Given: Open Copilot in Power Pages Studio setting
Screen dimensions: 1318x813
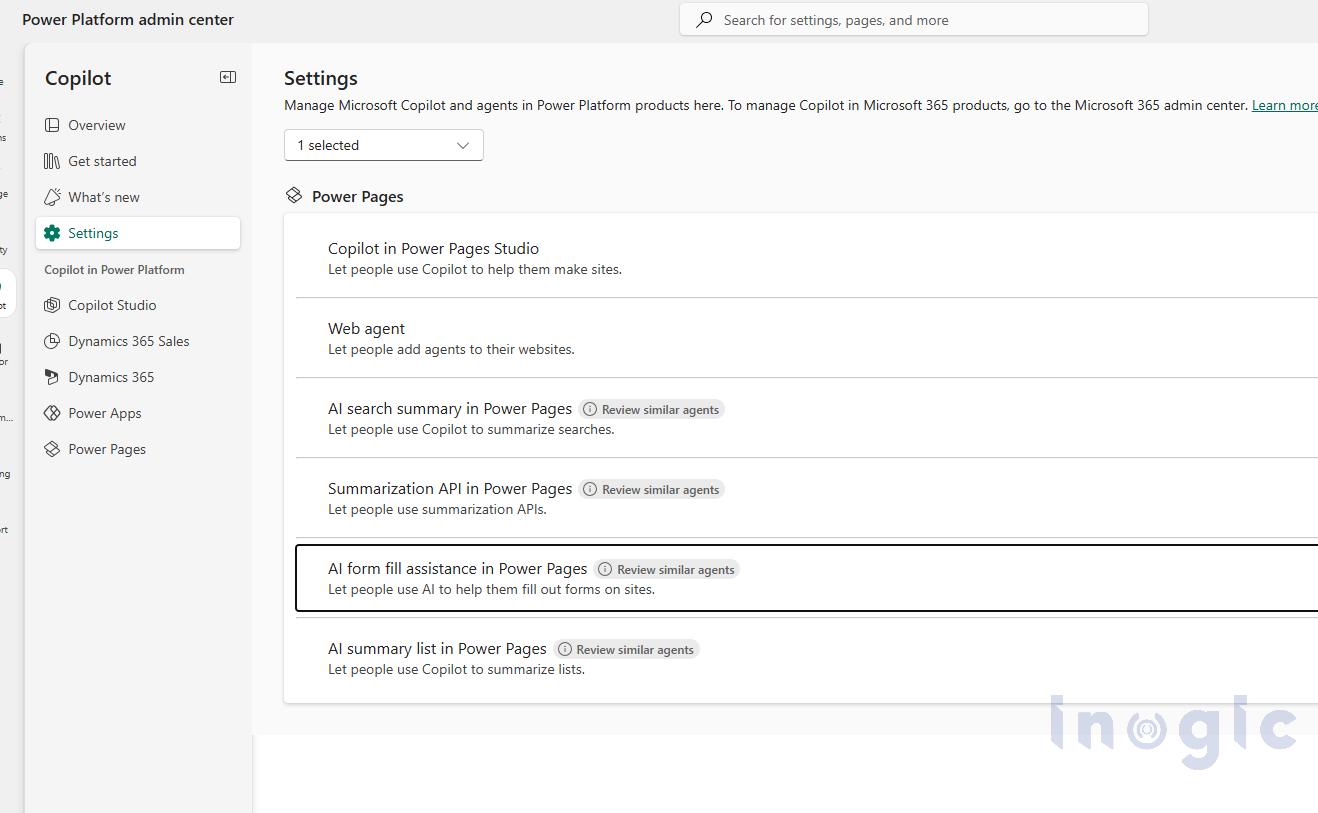Looking at the screenshot, I should pyautogui.click(x=807, y=257).
